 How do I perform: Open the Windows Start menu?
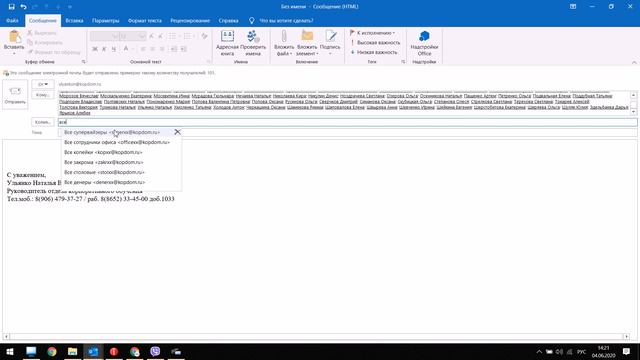(10, 351)
